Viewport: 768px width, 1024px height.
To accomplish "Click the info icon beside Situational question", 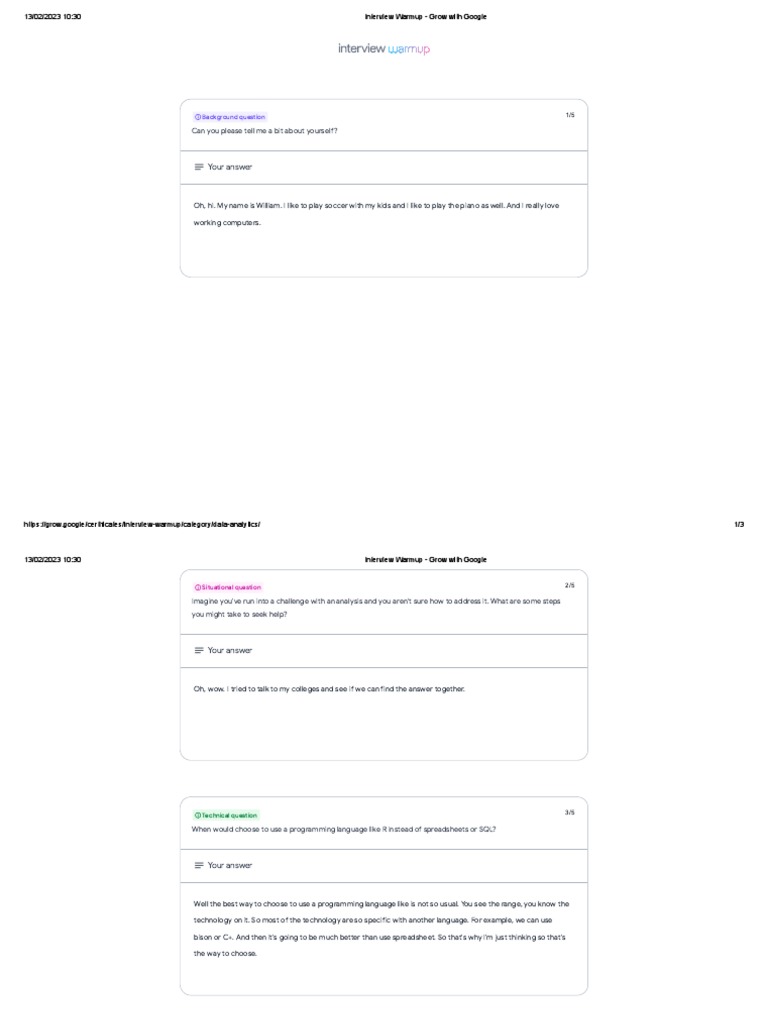I will (198, 587).
